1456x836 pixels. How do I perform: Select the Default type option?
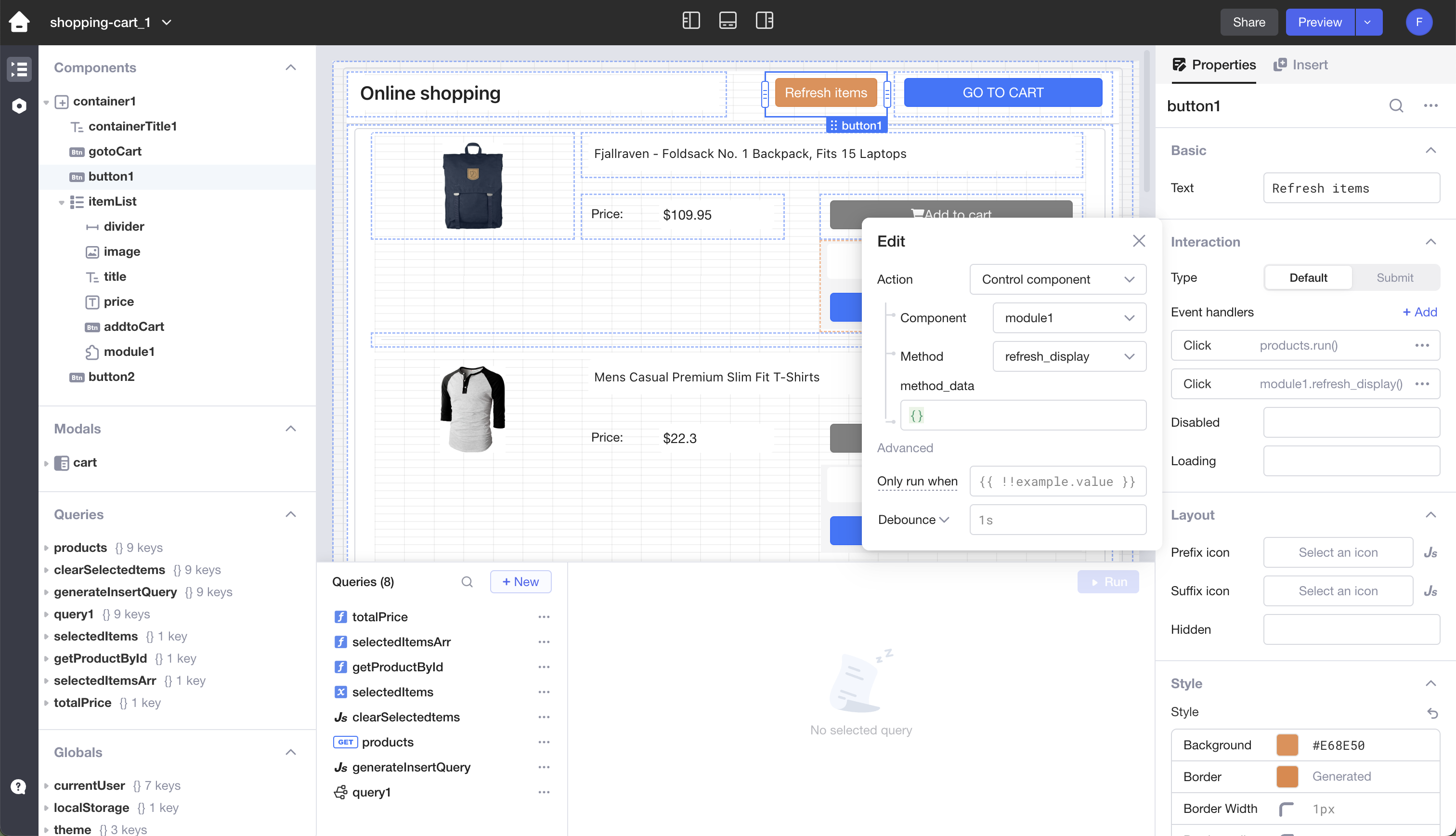pyautogui.click(x=1308, y=277)
